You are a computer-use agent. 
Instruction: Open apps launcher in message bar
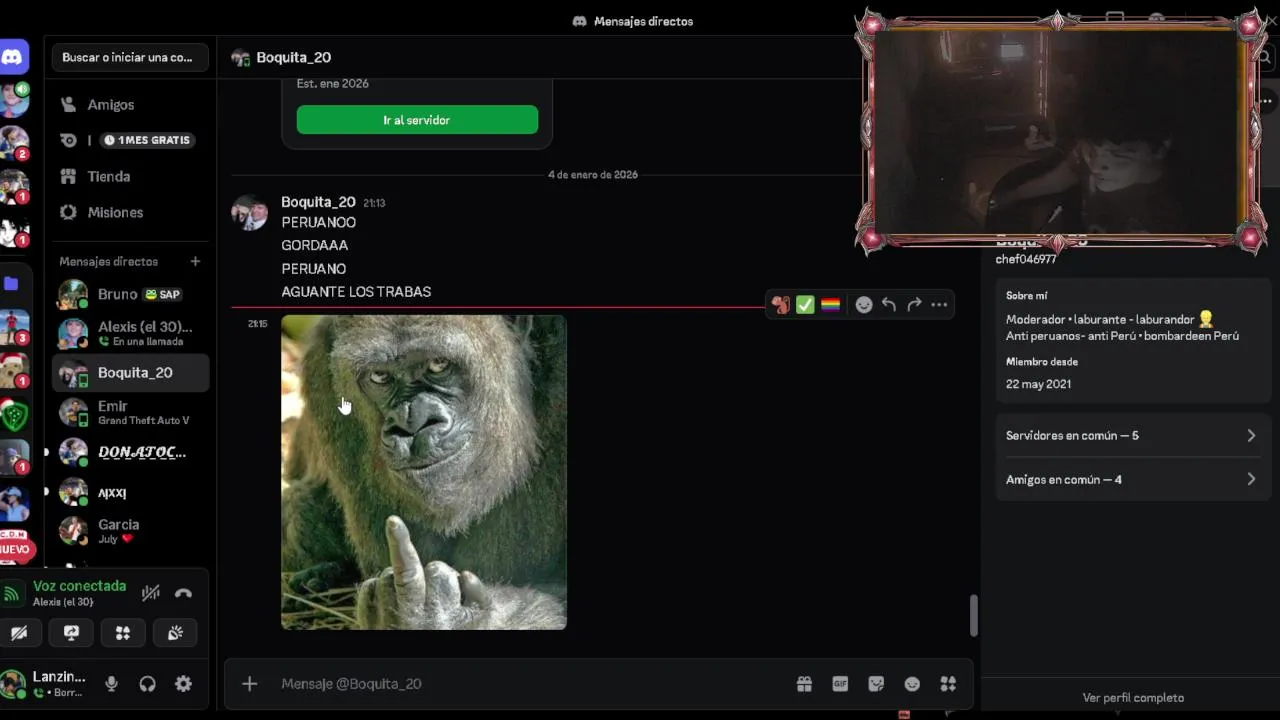click(948, 684)
